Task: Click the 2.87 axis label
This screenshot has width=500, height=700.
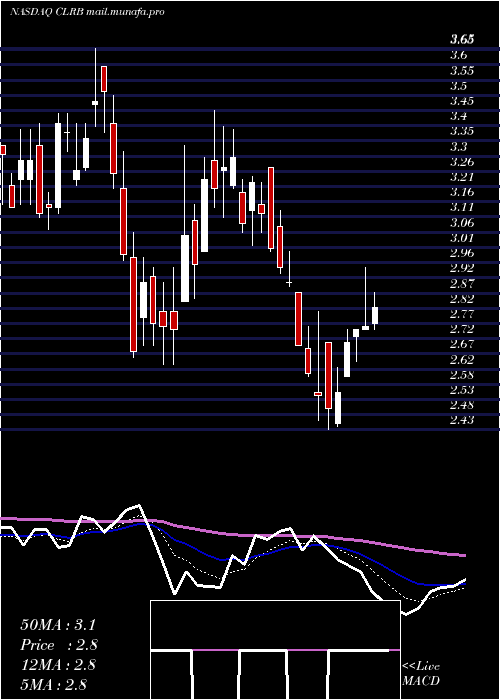Action: [x=462, y=283]
